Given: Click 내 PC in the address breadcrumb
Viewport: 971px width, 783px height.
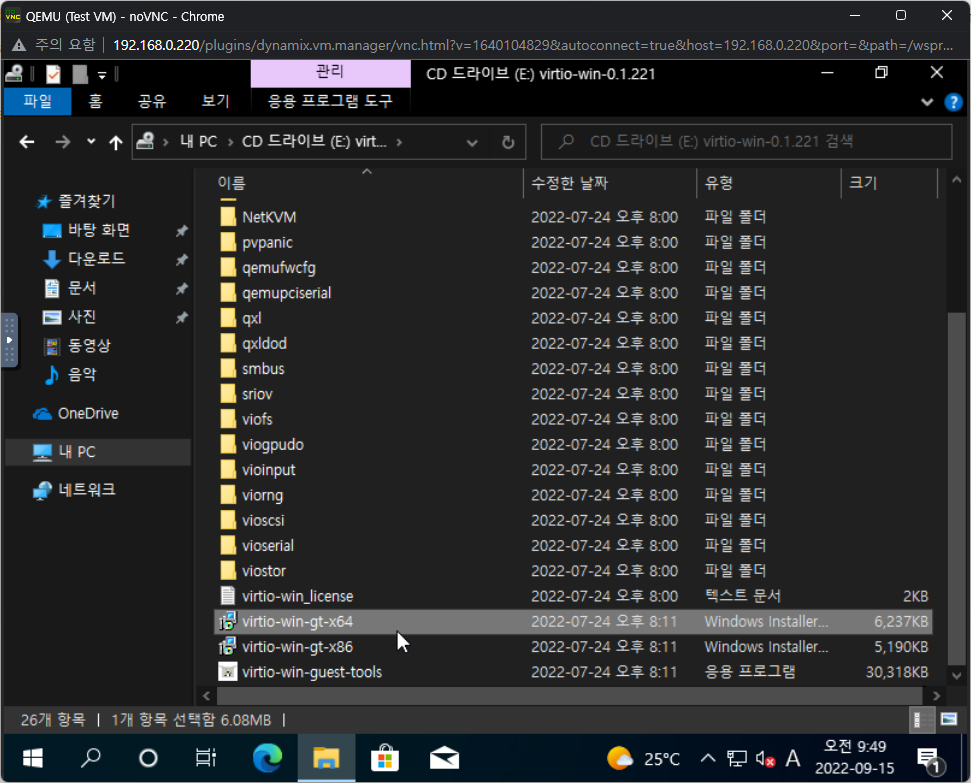Looking at the screenshot, I should (x=198, y=142).
